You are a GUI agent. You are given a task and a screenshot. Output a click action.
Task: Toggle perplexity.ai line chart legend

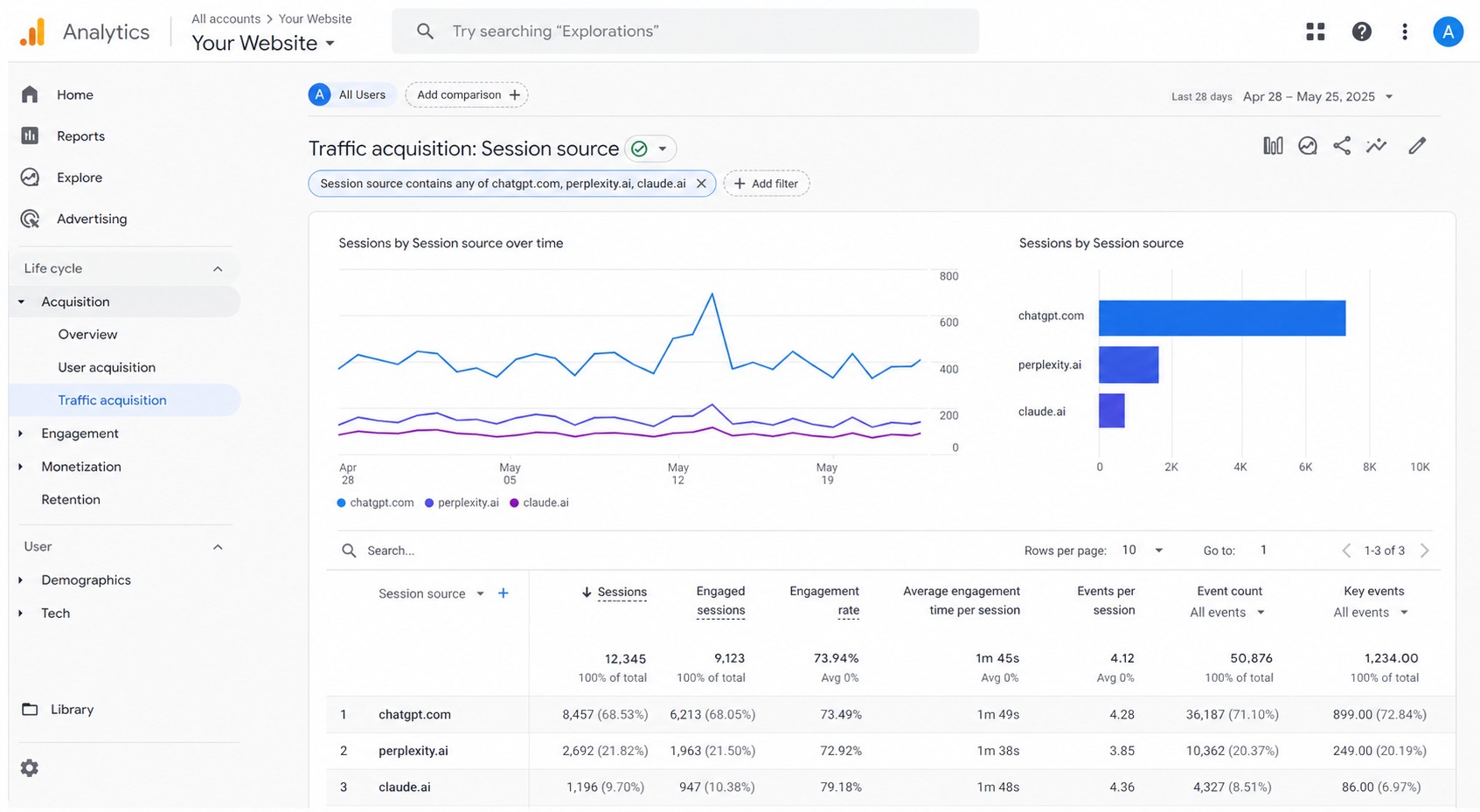462,503
